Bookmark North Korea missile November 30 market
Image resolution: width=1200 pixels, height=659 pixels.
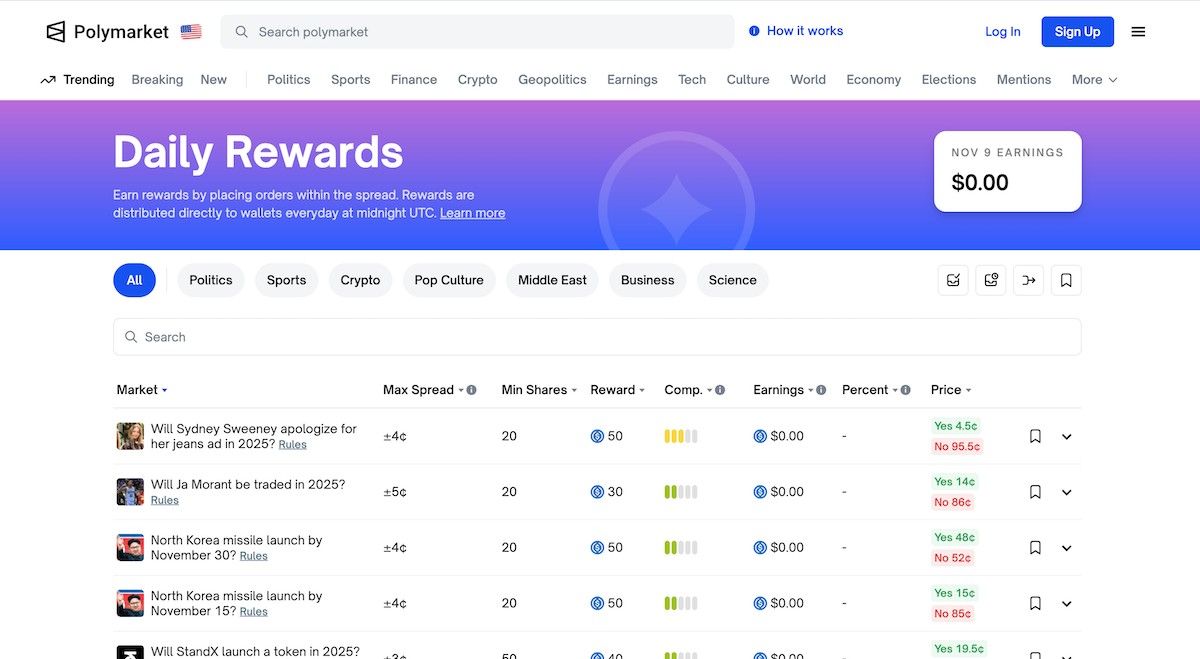pyautogui.click(x=1035, y=548)
